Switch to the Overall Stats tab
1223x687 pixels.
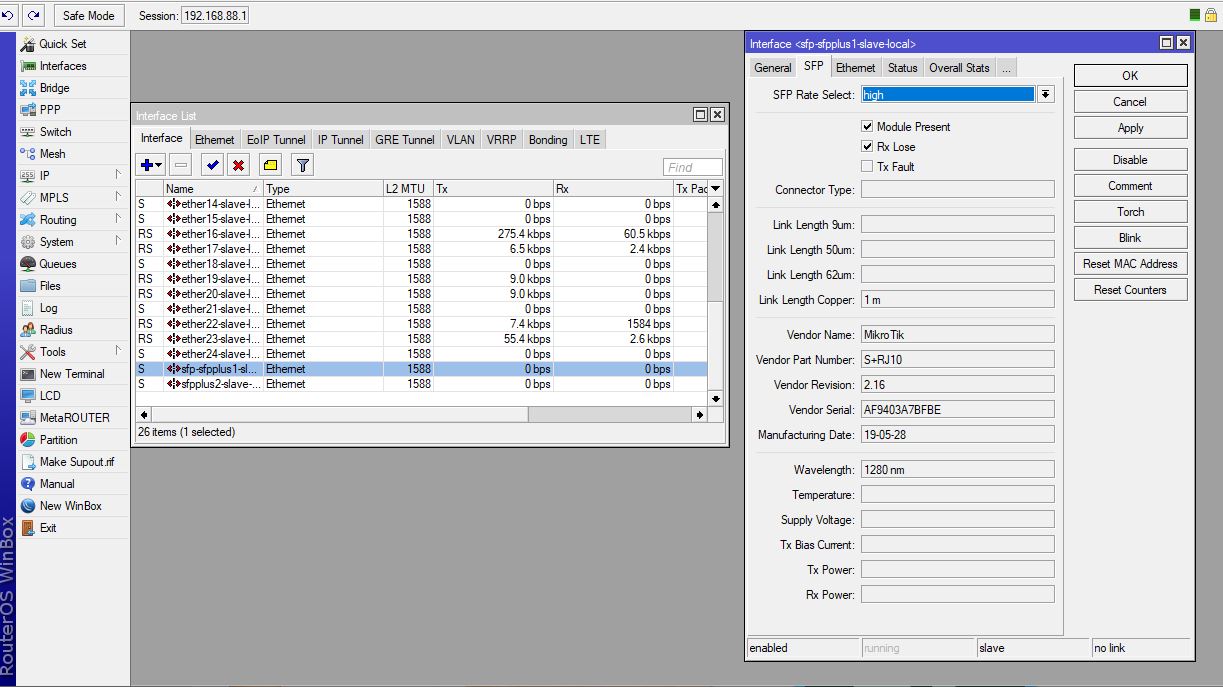958,68
